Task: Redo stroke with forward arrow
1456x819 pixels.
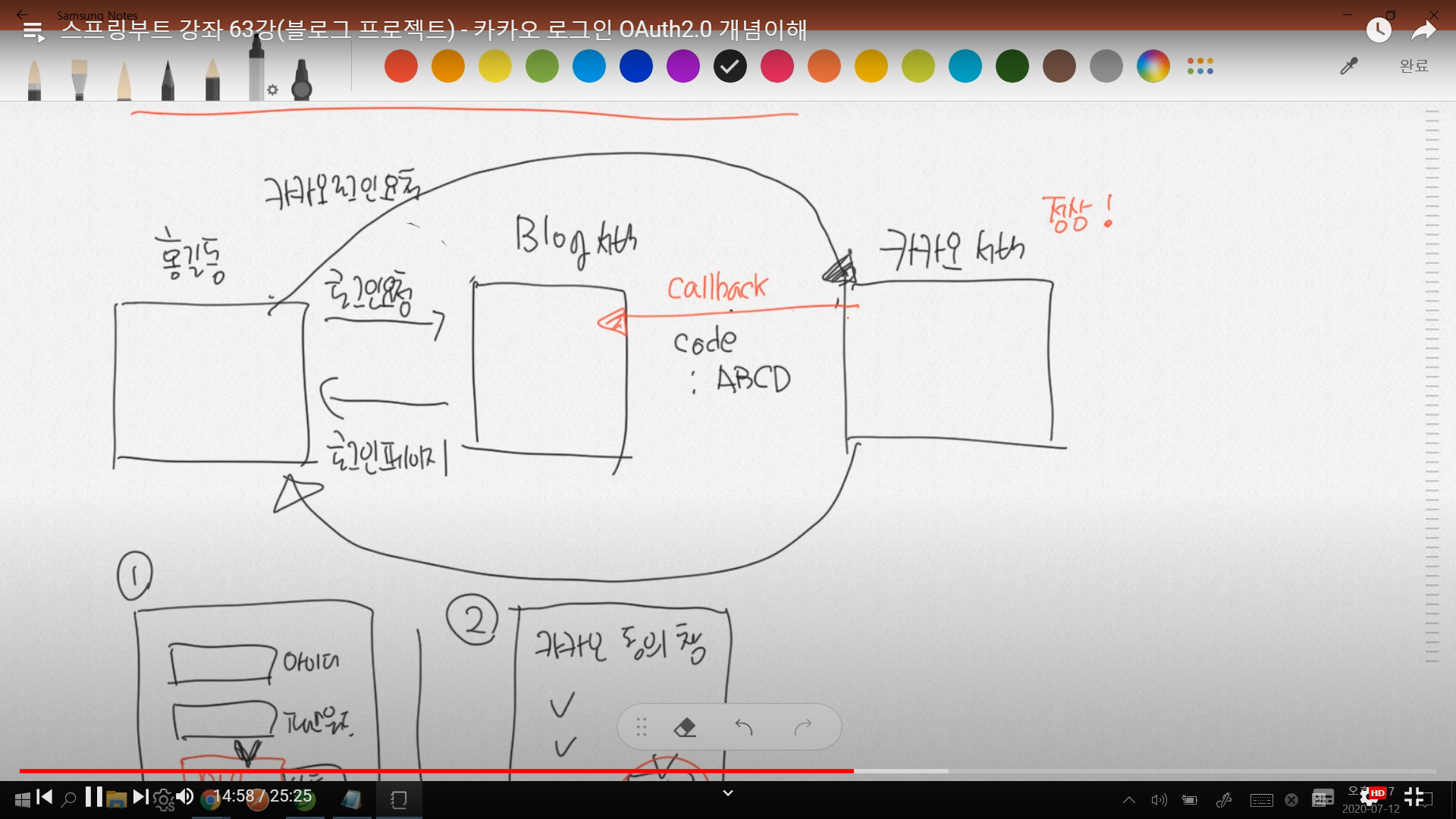Action: 803,728
